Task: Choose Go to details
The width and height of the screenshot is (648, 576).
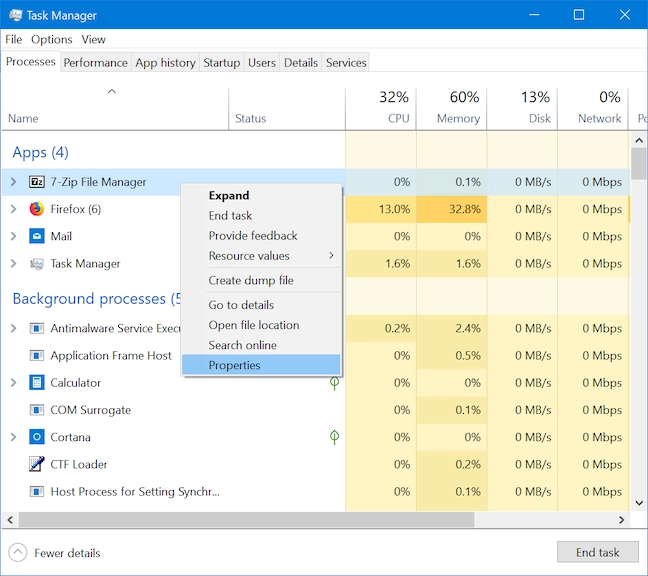Action: pos(261,305)
